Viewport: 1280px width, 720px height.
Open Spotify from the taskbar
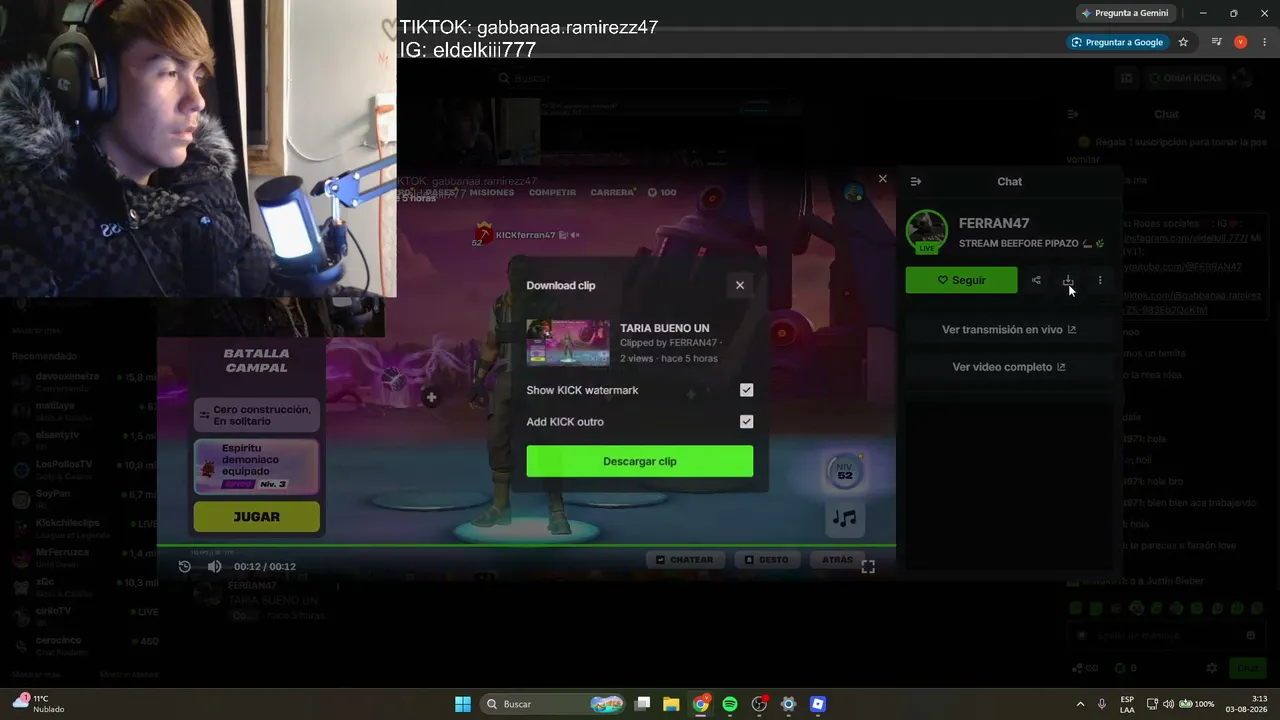[730, 704]
